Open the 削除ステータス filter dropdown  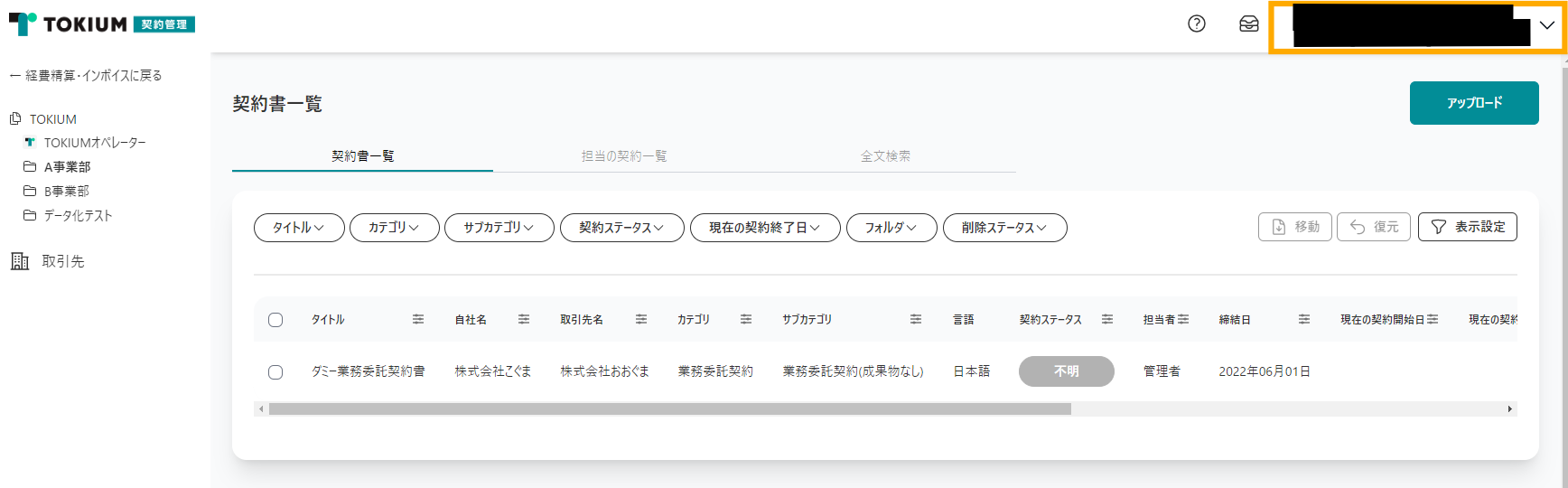(1005, 228)
